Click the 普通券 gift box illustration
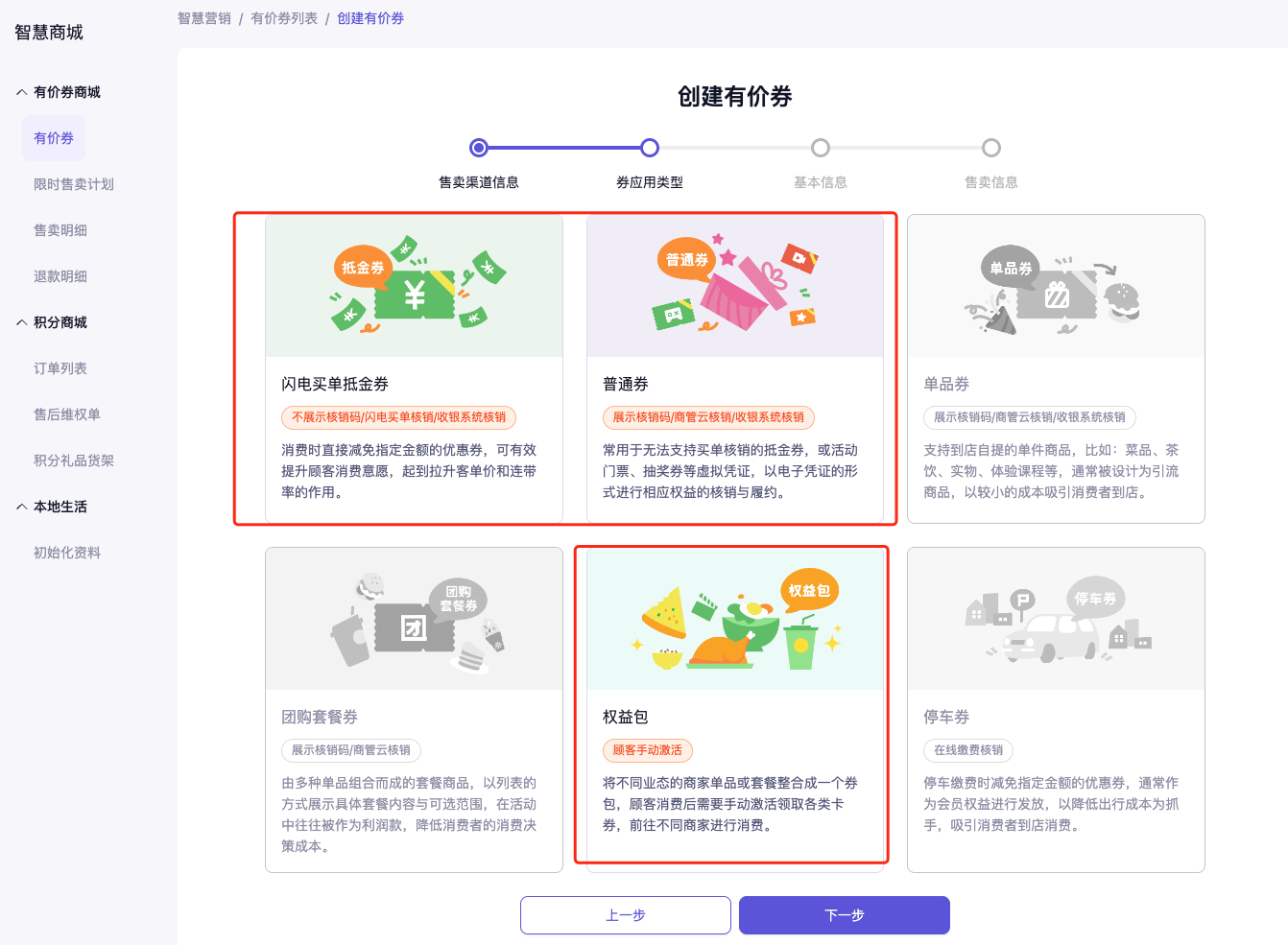1288x945 pixels. tap(734, 287)
